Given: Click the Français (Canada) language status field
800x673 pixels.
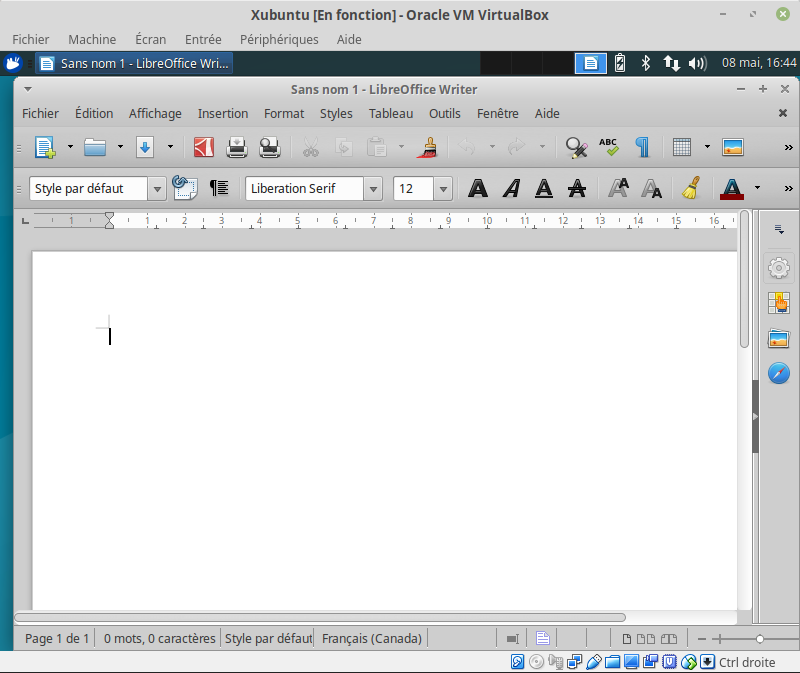Looking at the screenshot, I should click(372, 638).
